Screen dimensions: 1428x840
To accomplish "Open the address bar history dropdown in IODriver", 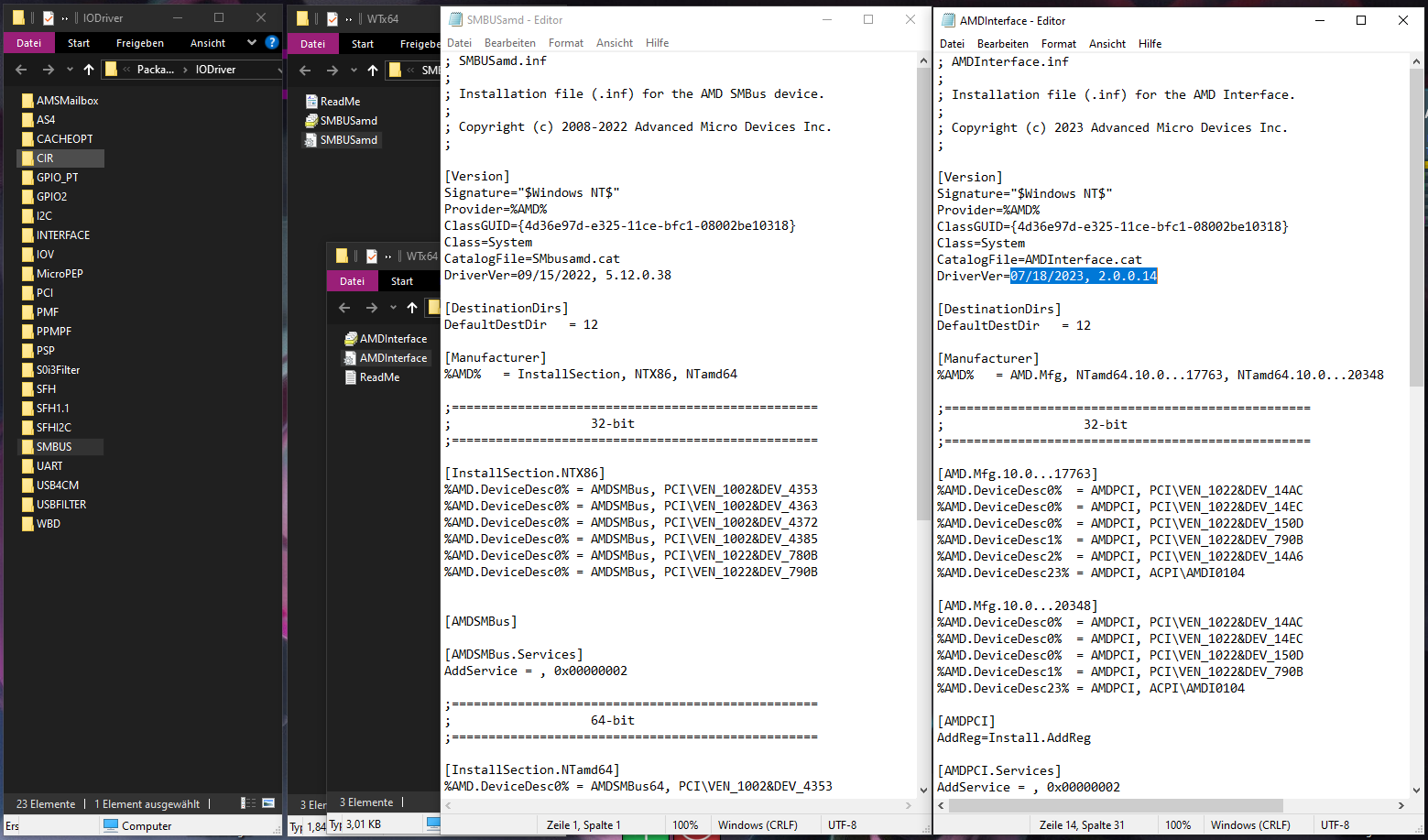I will 278,70.
